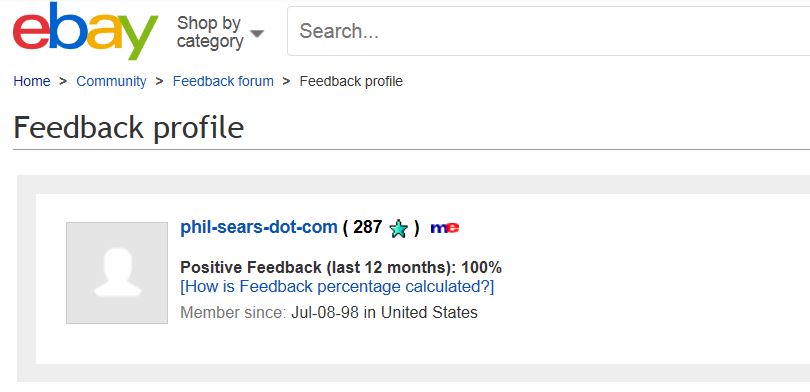Viewport: 810px width, 392px height.
Task: Open the seller's 'me' page icon
Action: [x=445, y=227]
